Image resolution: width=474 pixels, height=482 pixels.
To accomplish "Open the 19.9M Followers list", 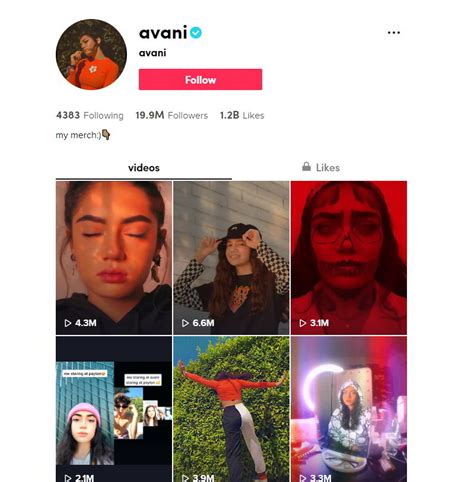I will point(172,115).
